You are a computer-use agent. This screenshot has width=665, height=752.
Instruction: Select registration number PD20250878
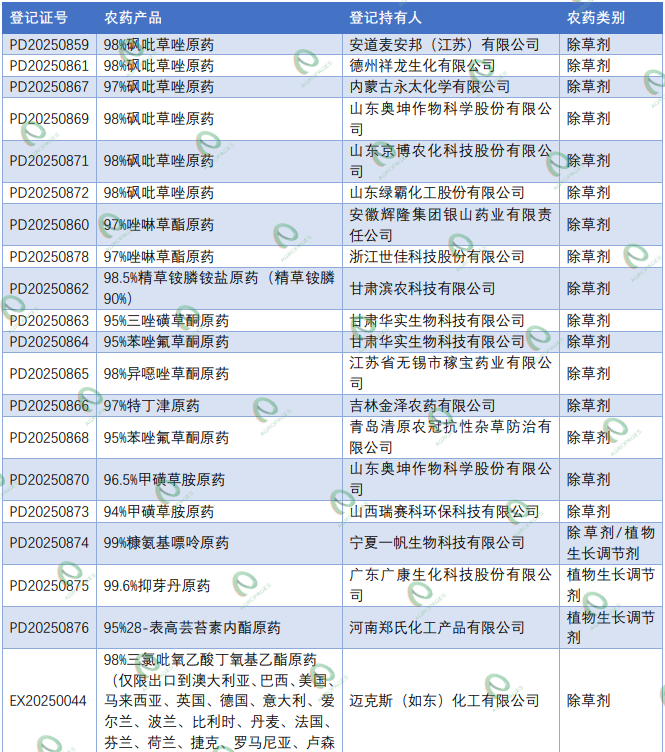click(x=49, y=257)
